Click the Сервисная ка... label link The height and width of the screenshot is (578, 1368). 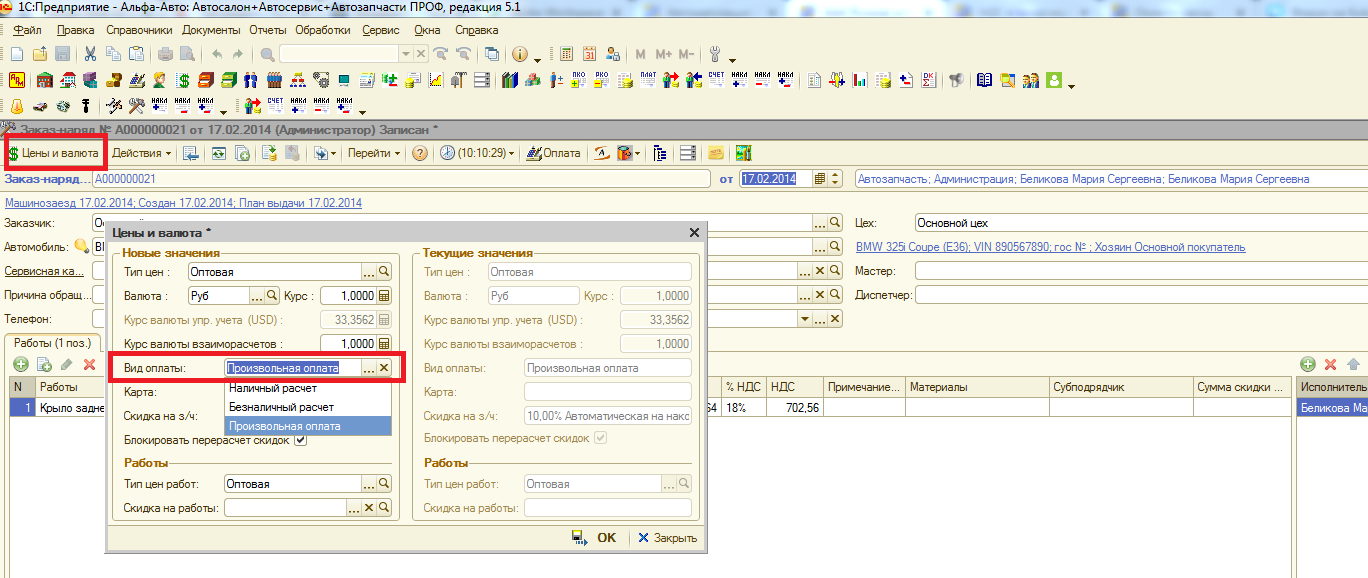click(44, 271)
